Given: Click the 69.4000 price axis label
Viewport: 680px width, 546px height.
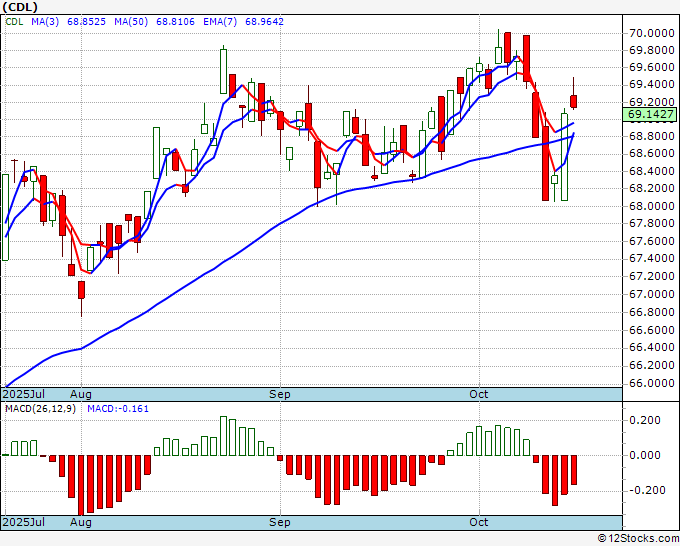Looking at the screenshot, I should pyautogui.click(x=652, y=84).
